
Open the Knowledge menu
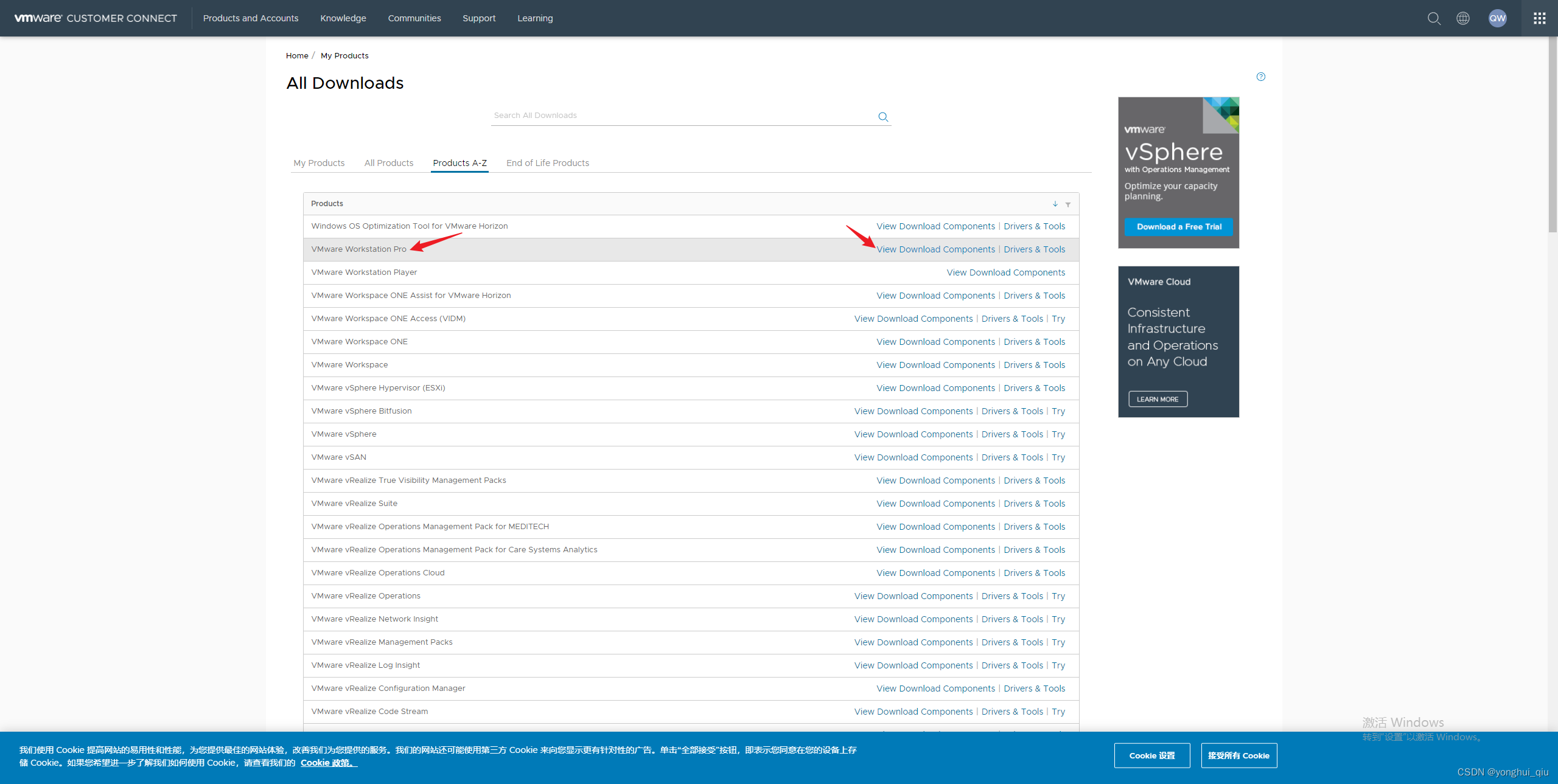tap(343, 18)
